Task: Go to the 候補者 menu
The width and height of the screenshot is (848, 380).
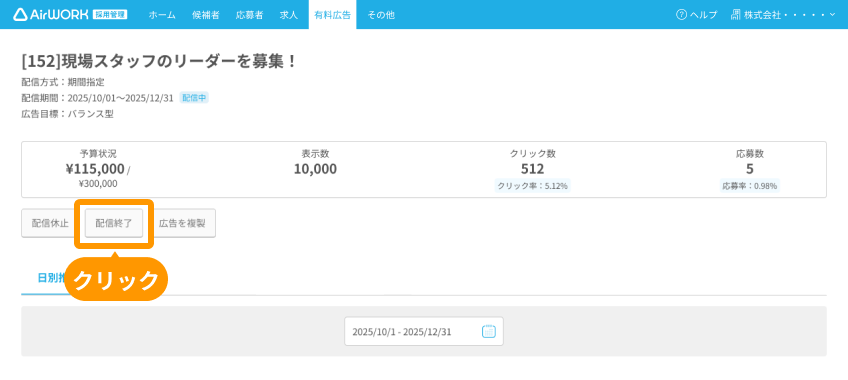Action: click(x=206, y=15)
